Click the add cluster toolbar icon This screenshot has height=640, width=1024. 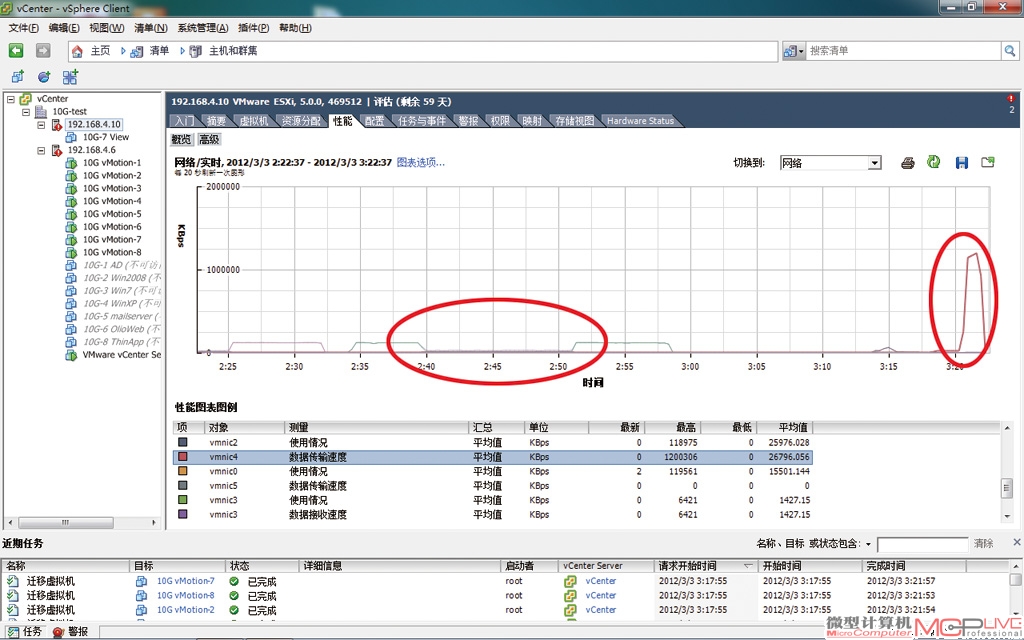click(70, 77)
